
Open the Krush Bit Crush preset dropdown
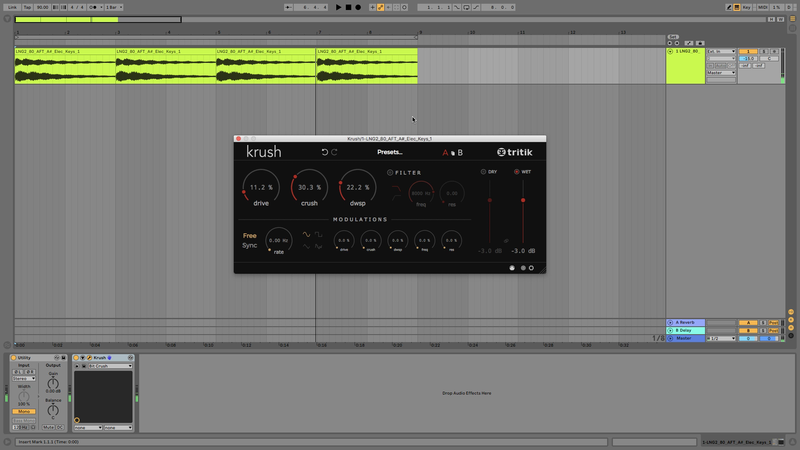tap(110, 366)
